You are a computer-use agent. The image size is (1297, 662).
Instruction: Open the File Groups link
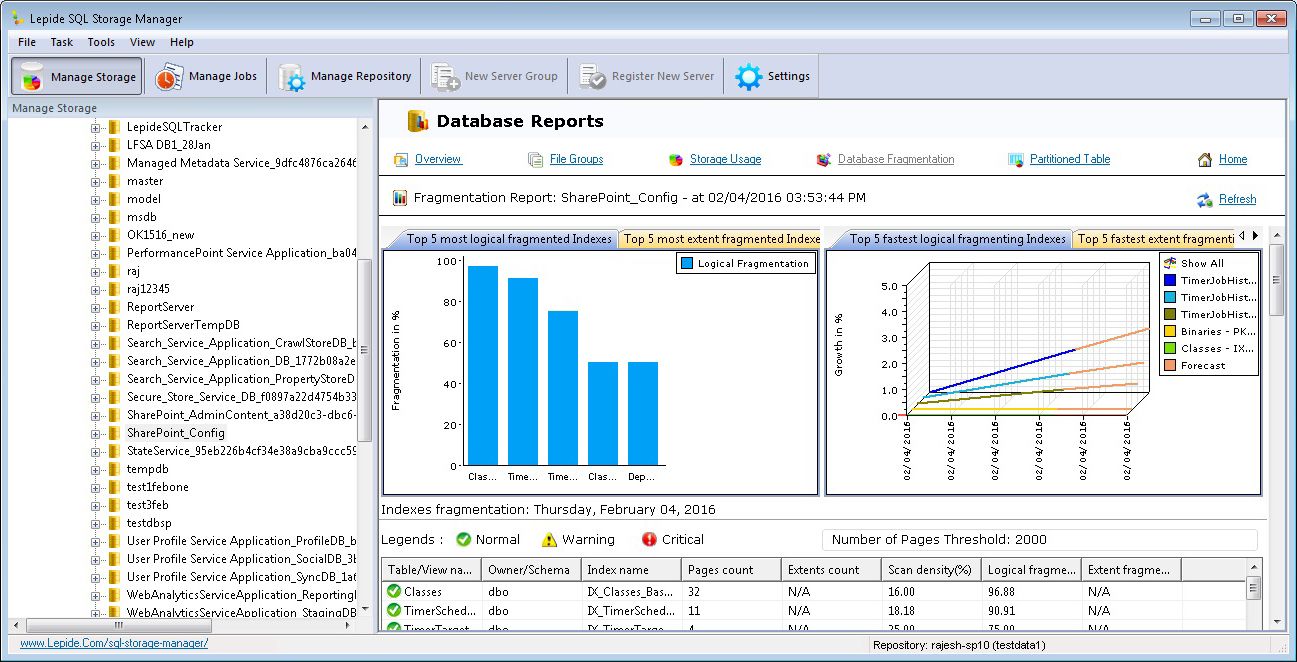(x=576, y=159)
